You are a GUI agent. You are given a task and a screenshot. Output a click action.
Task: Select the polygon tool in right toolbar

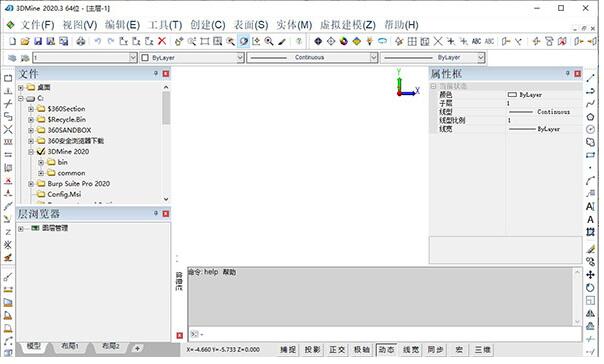[590, 117]
